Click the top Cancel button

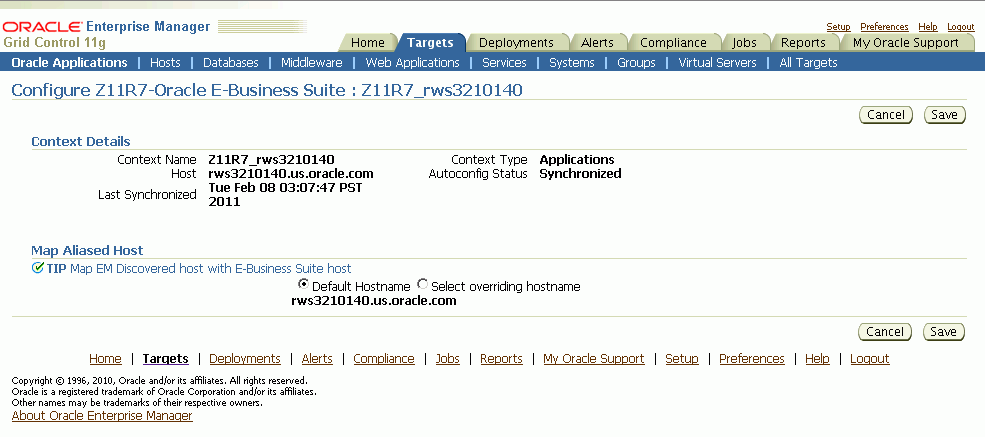point(886,115)
